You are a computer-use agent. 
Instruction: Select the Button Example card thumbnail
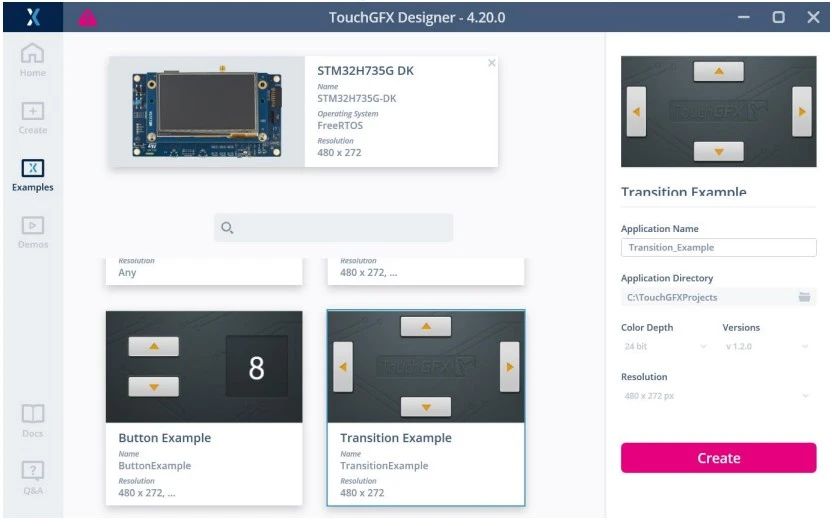204,367
